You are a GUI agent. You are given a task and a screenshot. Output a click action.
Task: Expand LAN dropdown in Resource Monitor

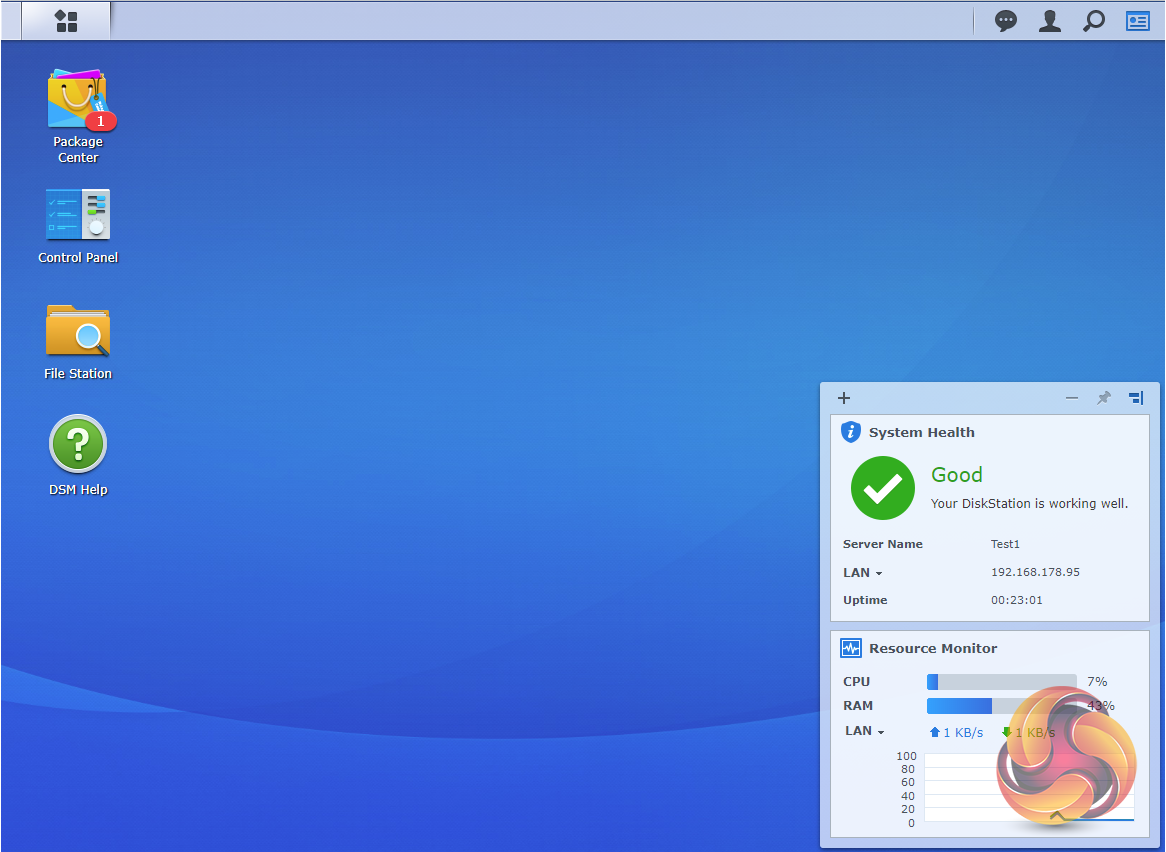coord(864,731)
